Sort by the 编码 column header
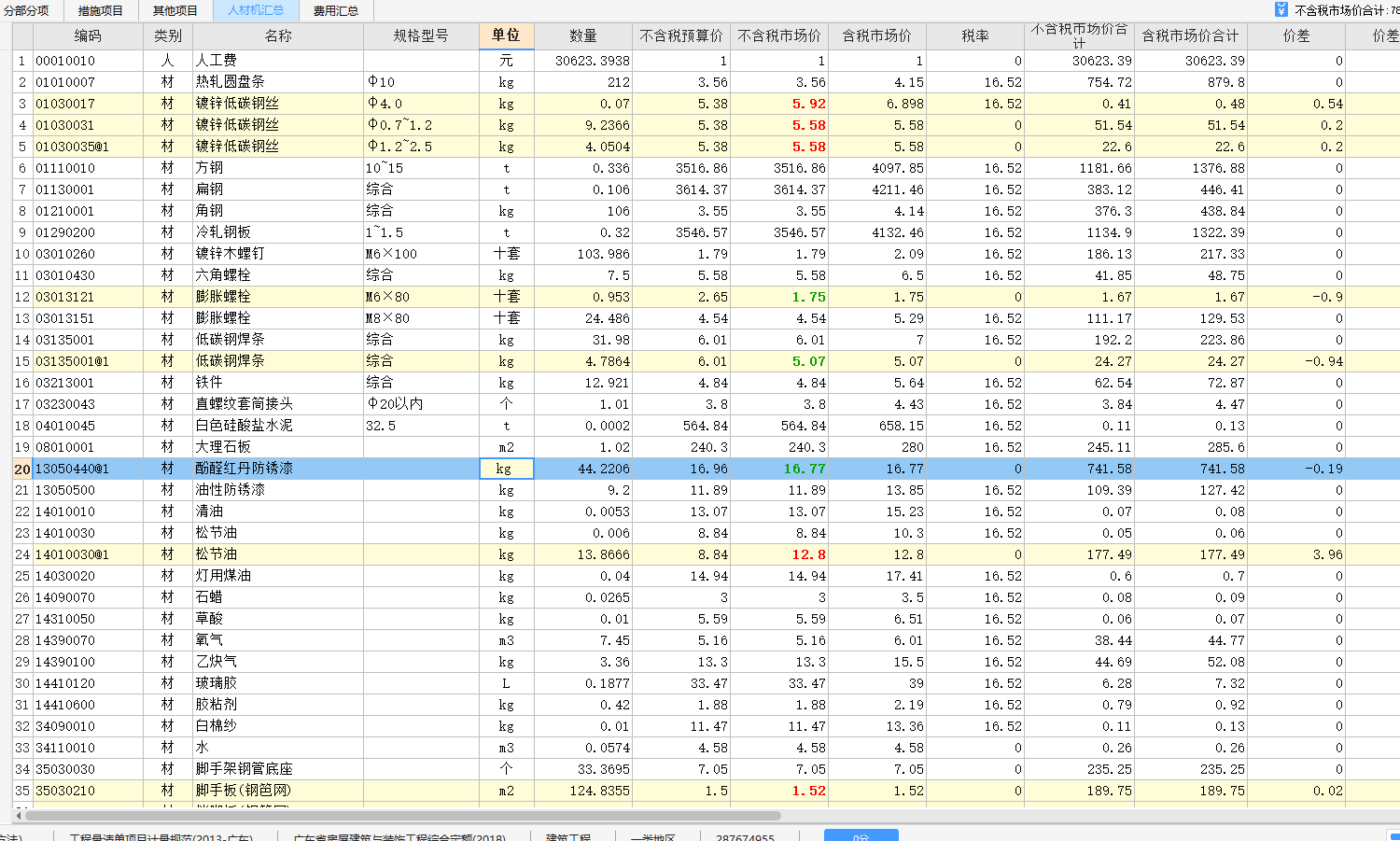 click(88, 35)
